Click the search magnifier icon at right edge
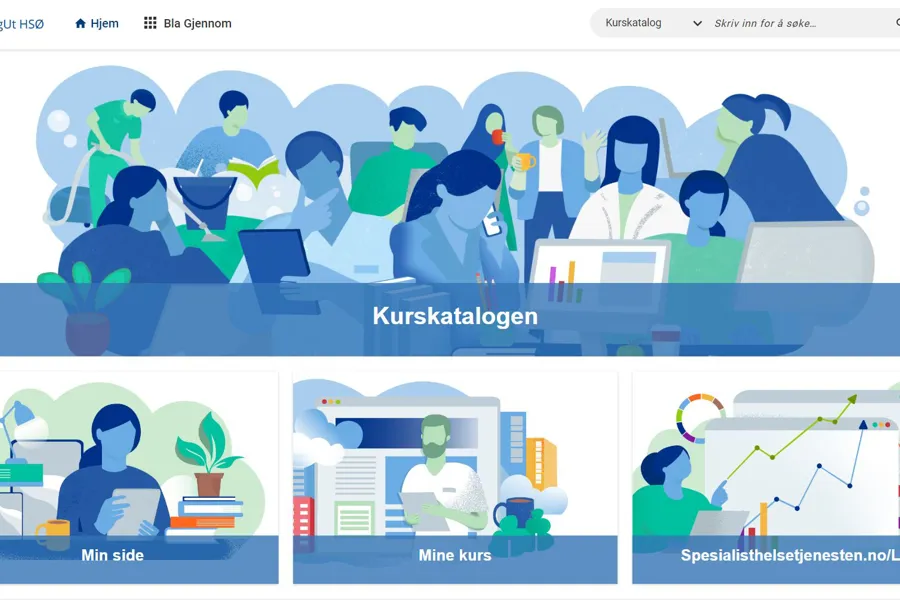 point(897,23)
